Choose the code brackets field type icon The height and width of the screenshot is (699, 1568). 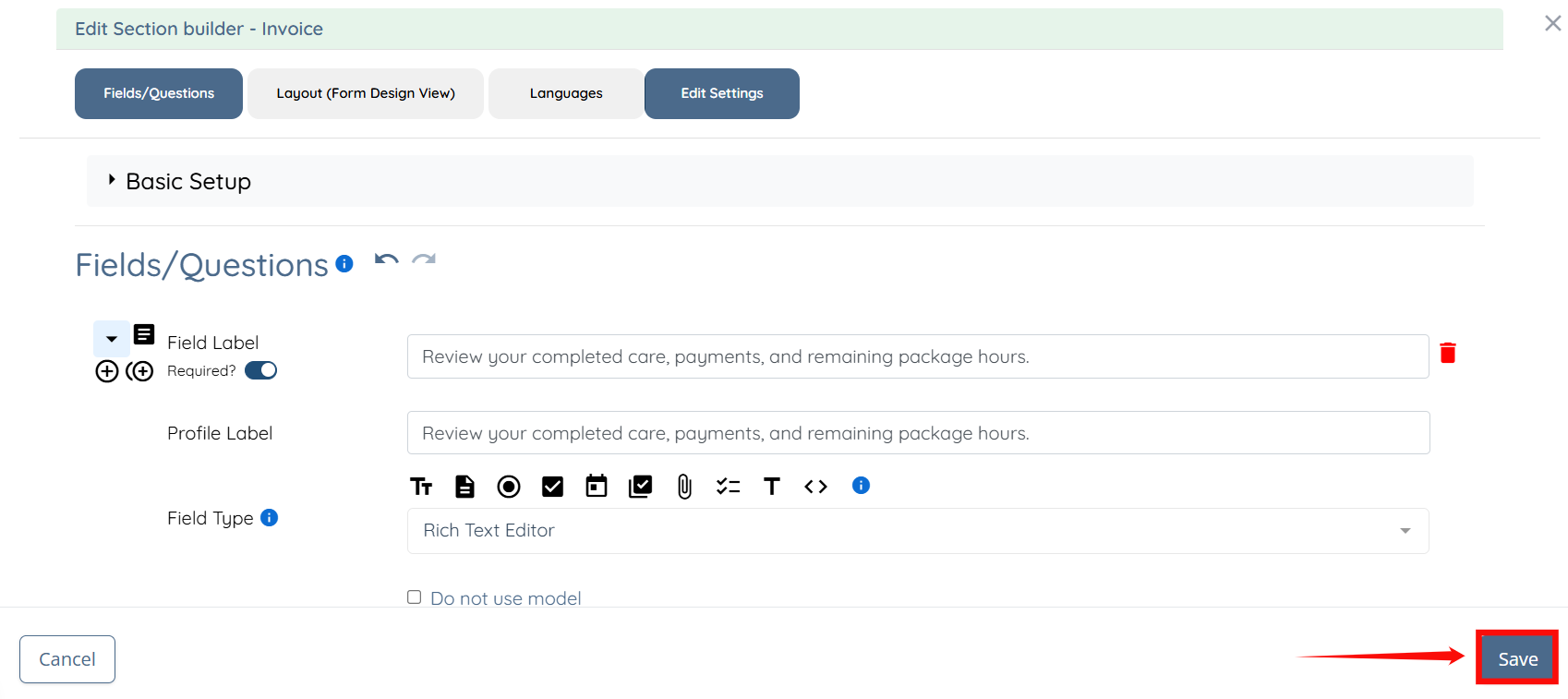coord(815,487)
